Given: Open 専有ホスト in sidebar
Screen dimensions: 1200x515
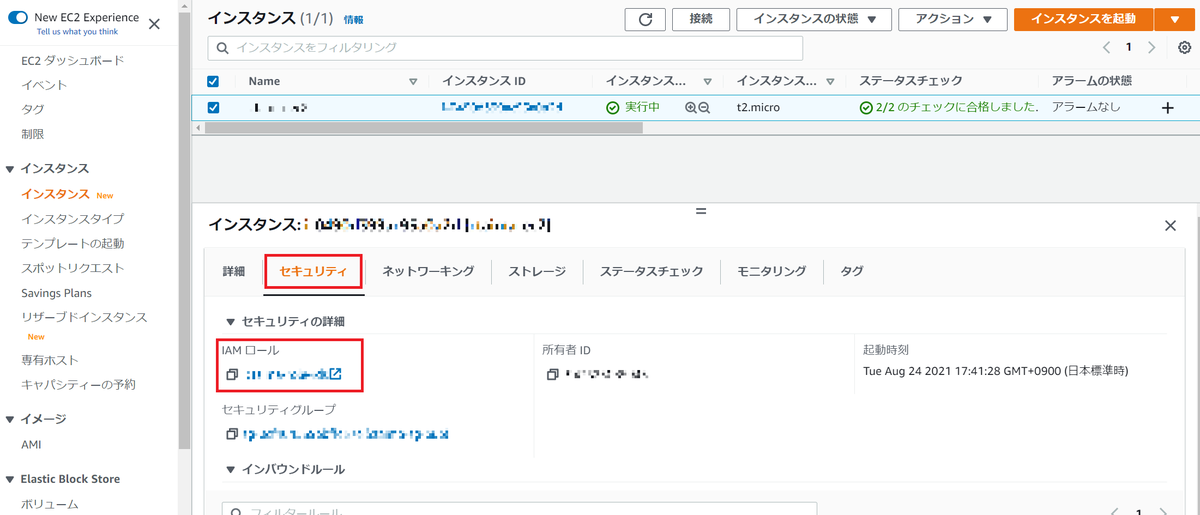Looking at the screenshot, I should pos(50,360).
